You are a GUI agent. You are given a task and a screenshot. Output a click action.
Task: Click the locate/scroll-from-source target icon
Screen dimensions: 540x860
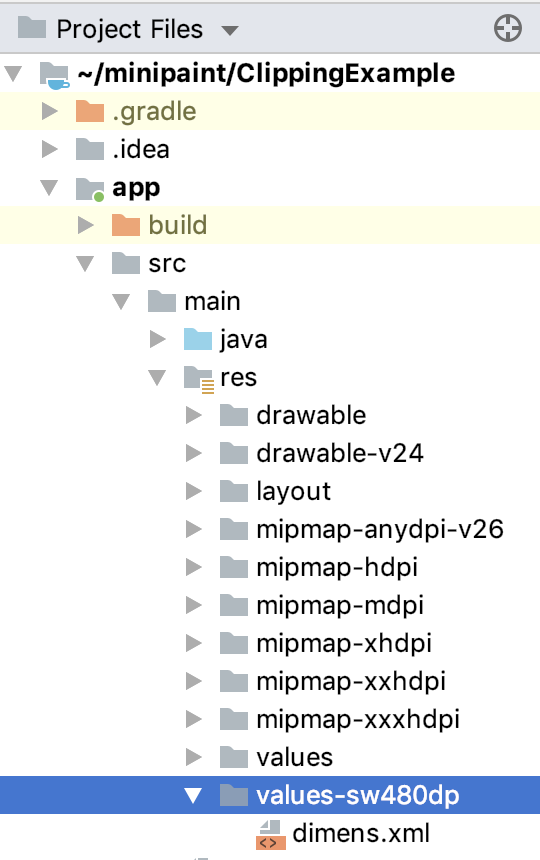(508, 29)
